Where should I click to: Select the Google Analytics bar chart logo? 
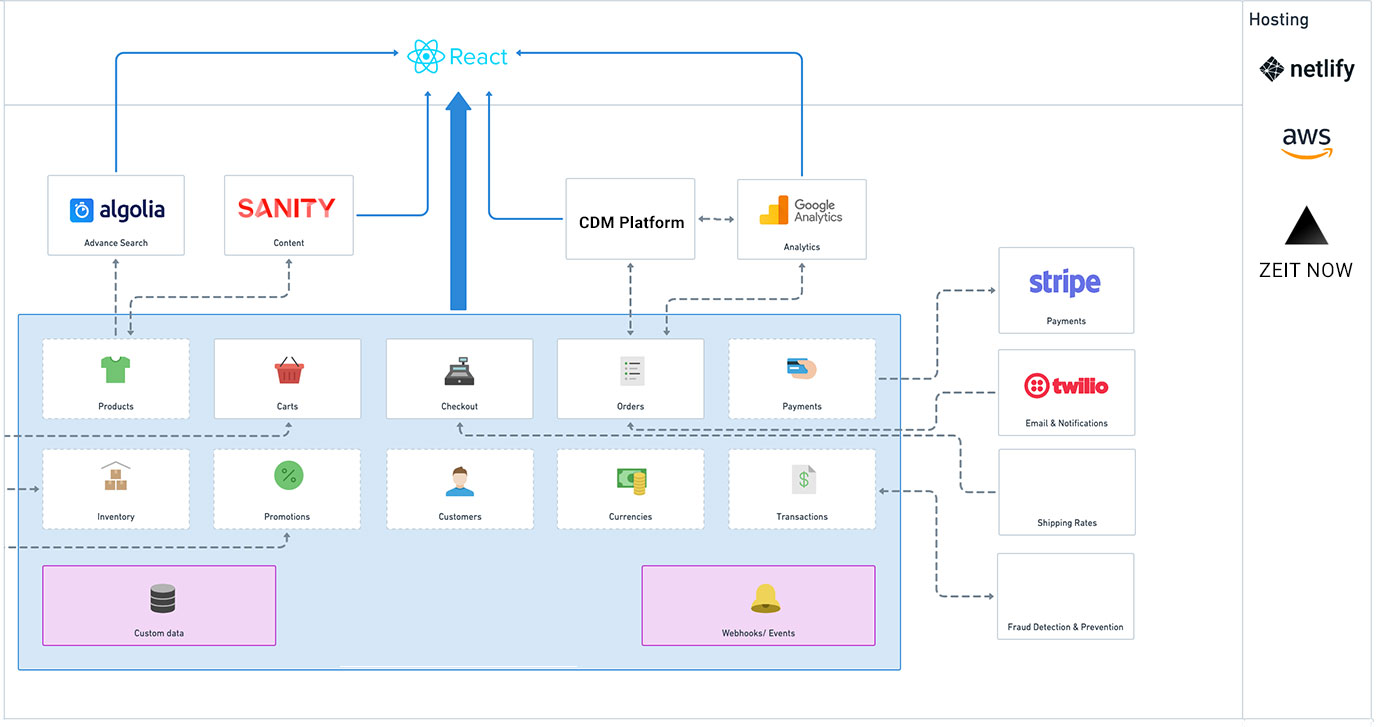tap(774, 211)
